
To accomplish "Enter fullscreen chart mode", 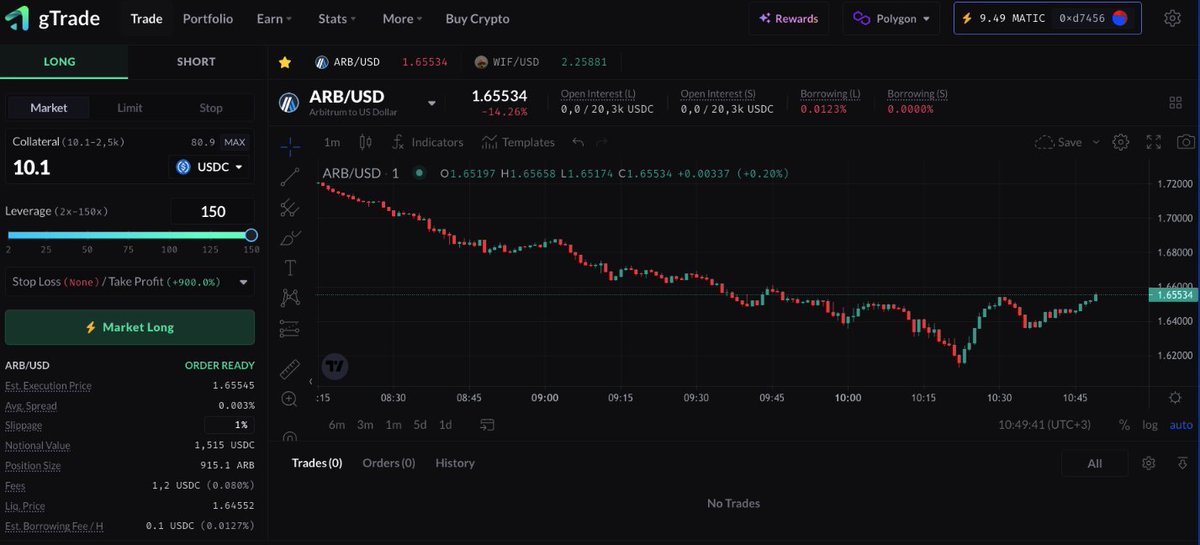I will click(1153, 142).
